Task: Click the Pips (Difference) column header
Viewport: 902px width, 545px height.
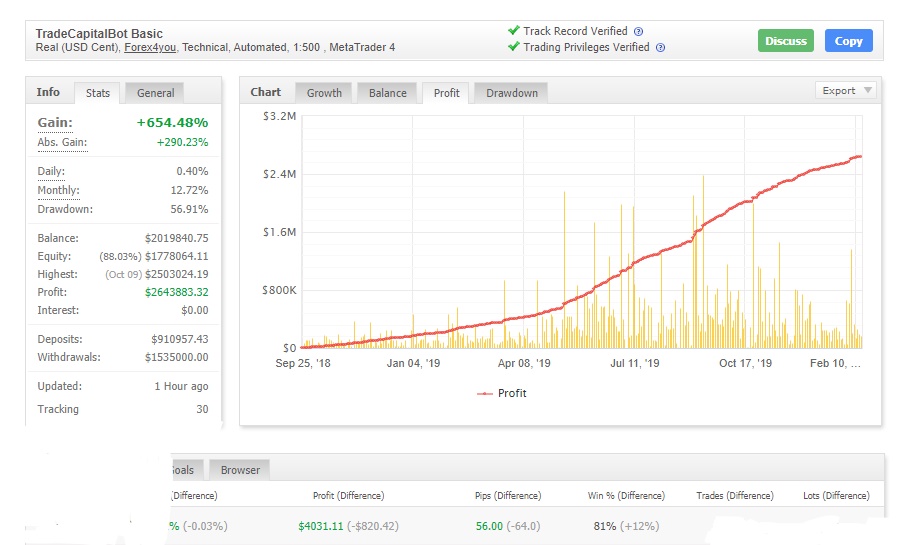Action: 507,496
